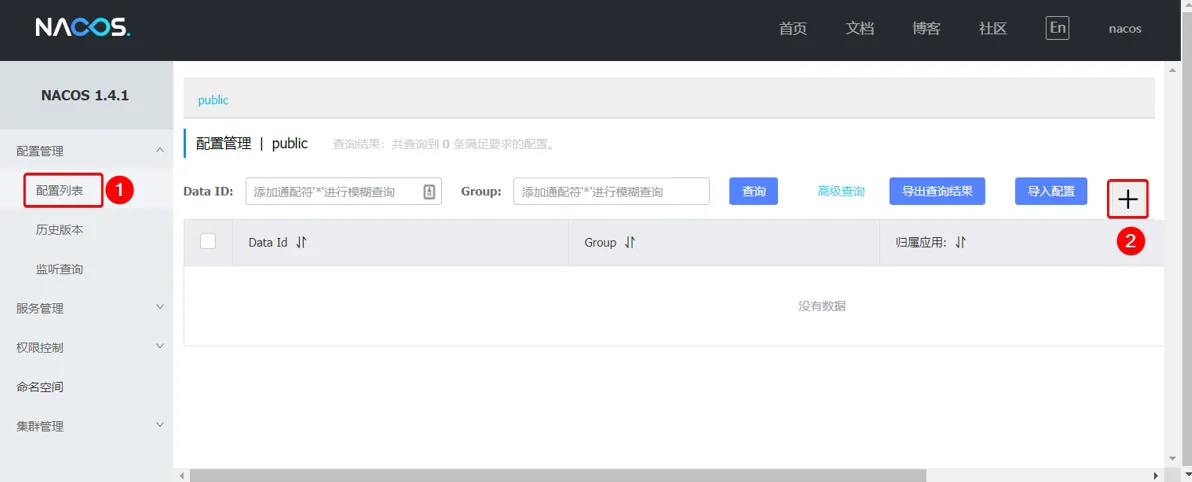Sort by Data Id column arrows

[301, 242]
